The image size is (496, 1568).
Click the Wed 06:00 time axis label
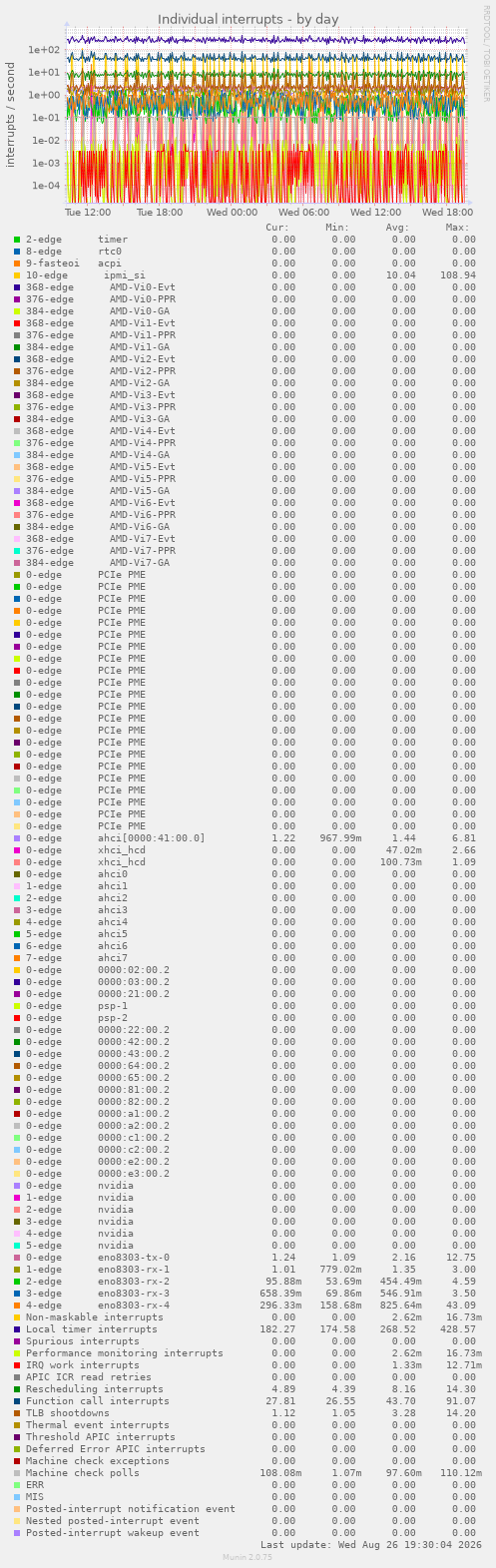coord(303,212)
